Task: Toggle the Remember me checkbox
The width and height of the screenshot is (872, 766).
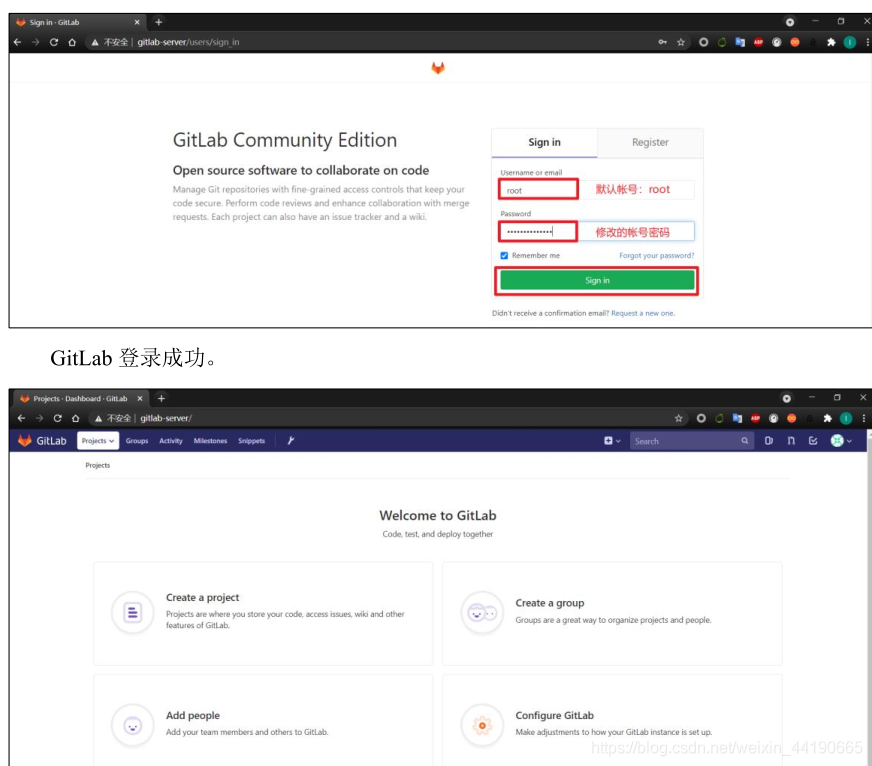Action: point(504,255)
